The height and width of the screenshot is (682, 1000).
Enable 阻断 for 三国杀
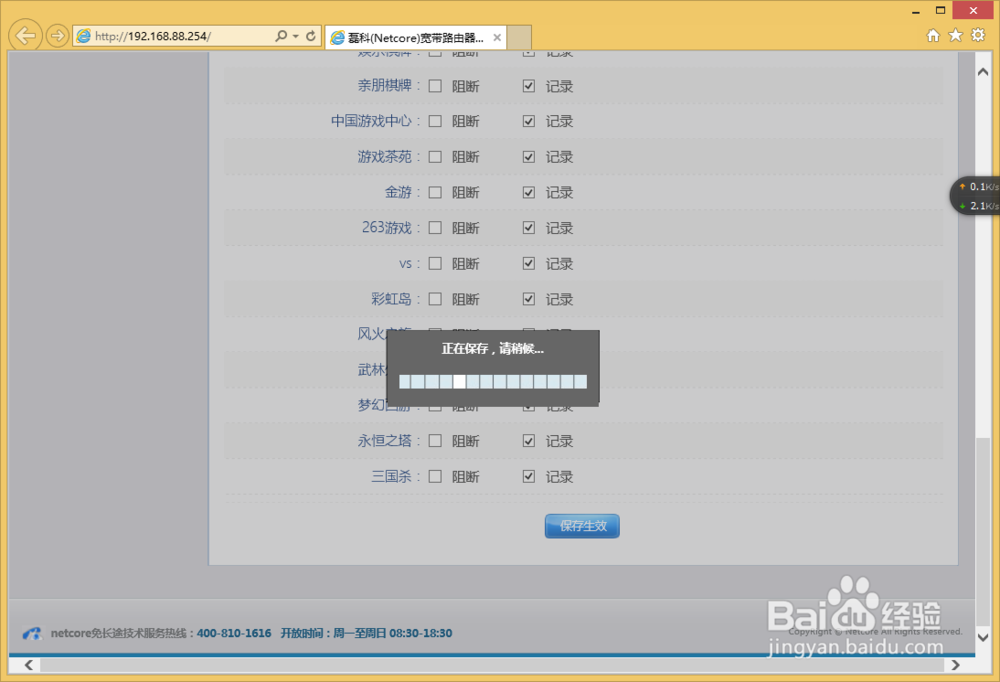coord(435,476)
